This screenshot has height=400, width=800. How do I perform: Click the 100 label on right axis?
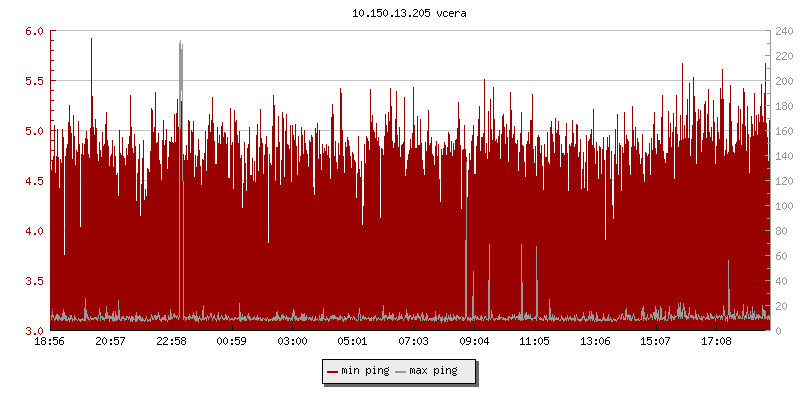coord(784,206)
